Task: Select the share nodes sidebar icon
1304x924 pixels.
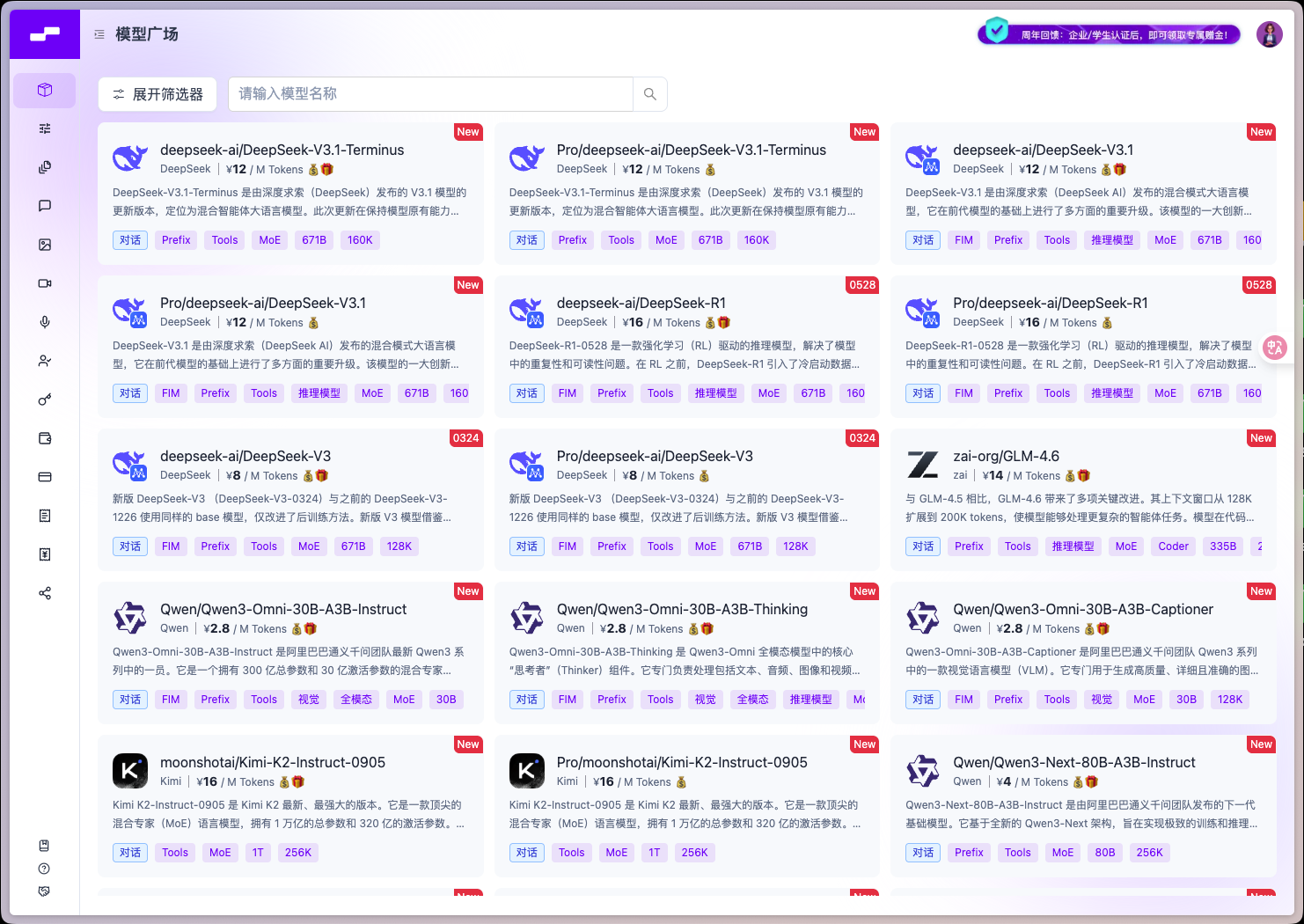Action: click(45, 593)
